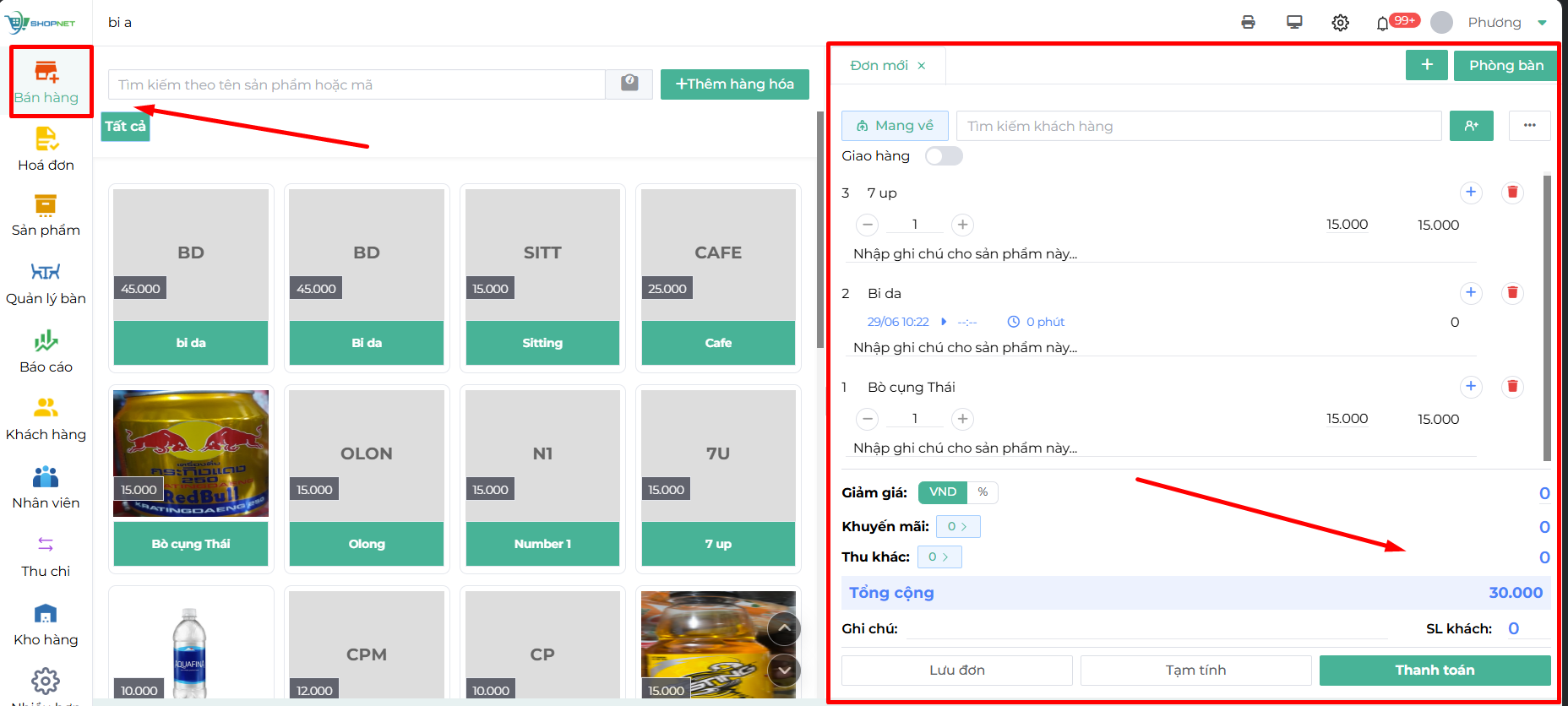This screenshot has height=706, width=1568.
Task: Click the printer icon in top bar
Action: (1248, 23)
